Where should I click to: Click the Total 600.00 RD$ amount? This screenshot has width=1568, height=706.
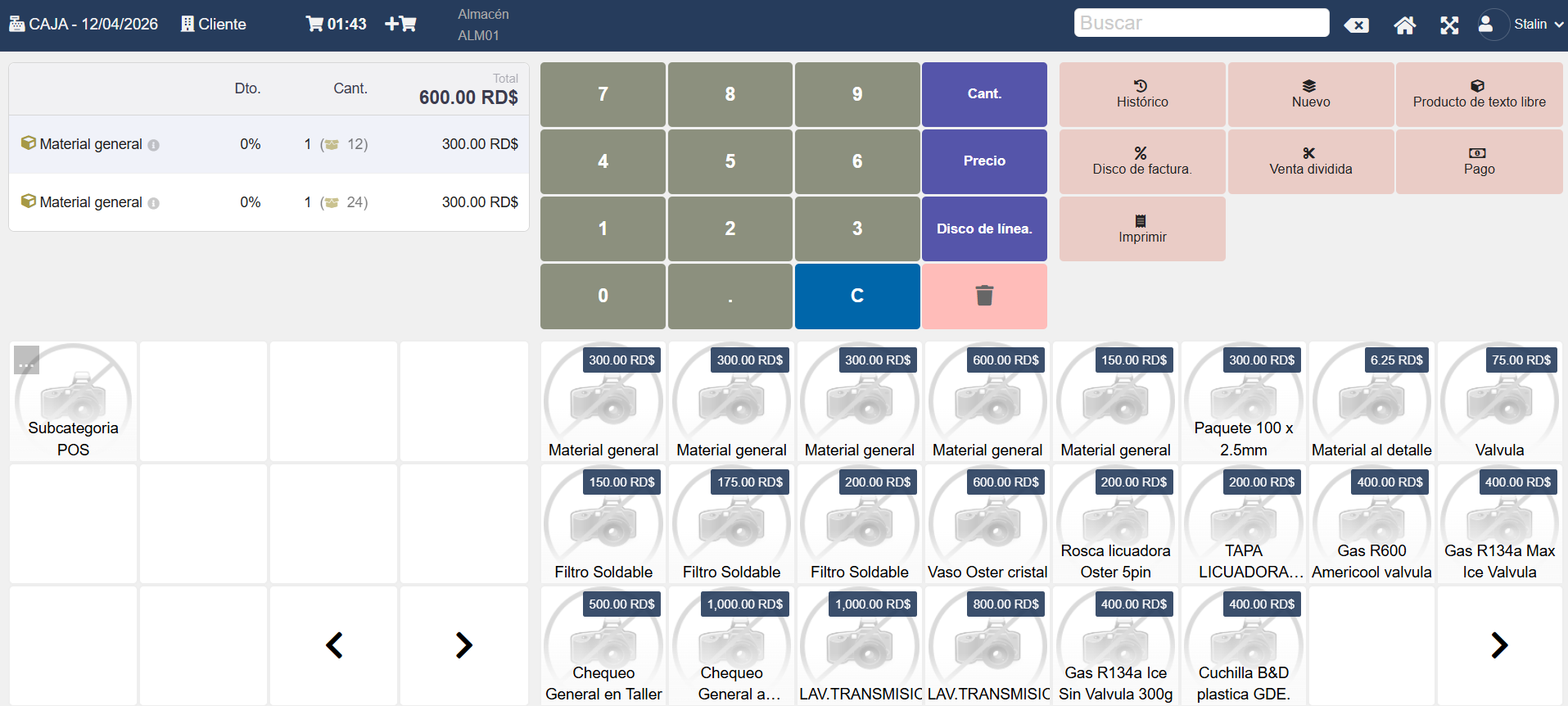(468, 97)
